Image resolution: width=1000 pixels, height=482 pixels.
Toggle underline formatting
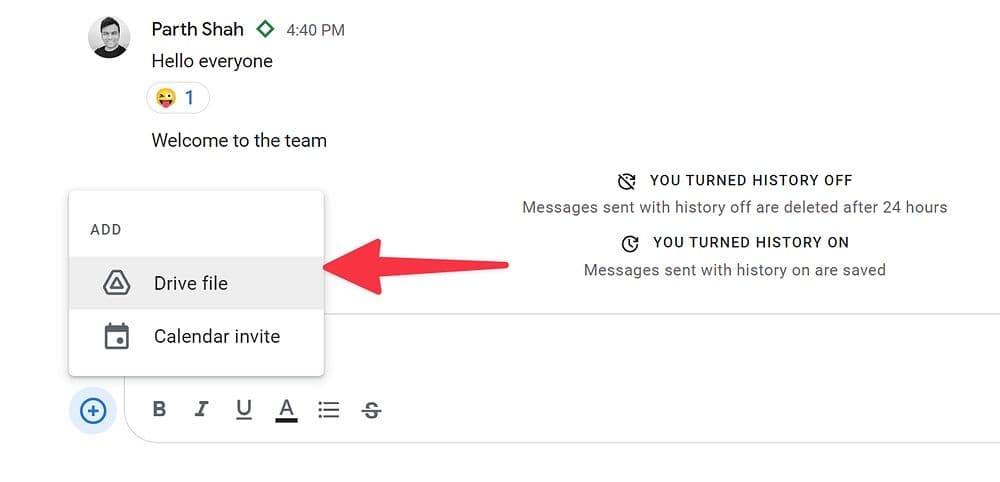244,410
